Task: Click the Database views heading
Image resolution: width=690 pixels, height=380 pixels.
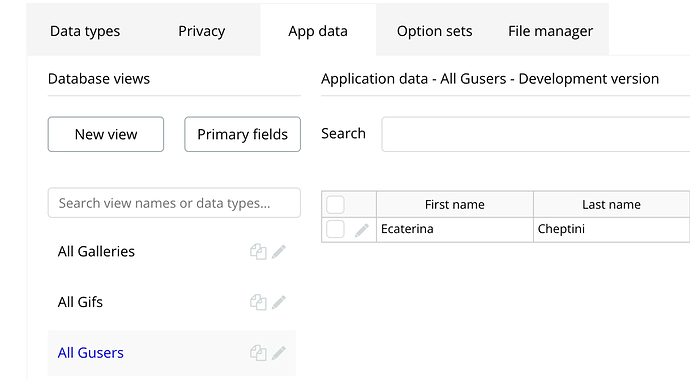Action: tap(99, 79)
